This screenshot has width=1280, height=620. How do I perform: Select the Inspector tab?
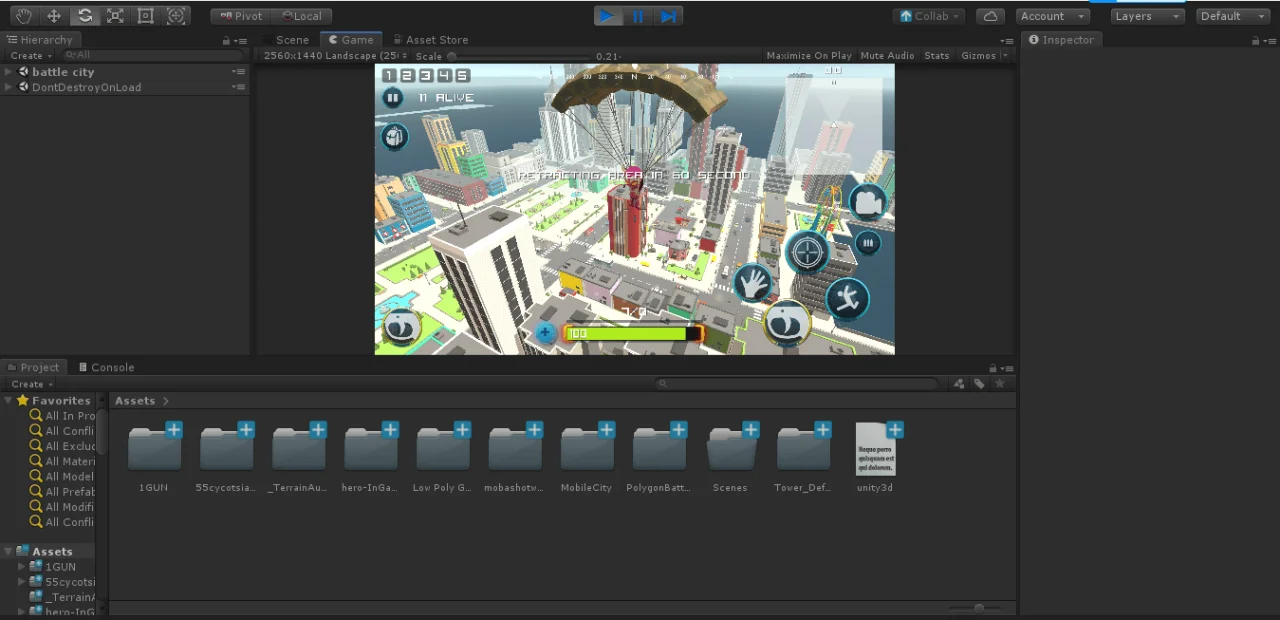[x=1062, y=40]
